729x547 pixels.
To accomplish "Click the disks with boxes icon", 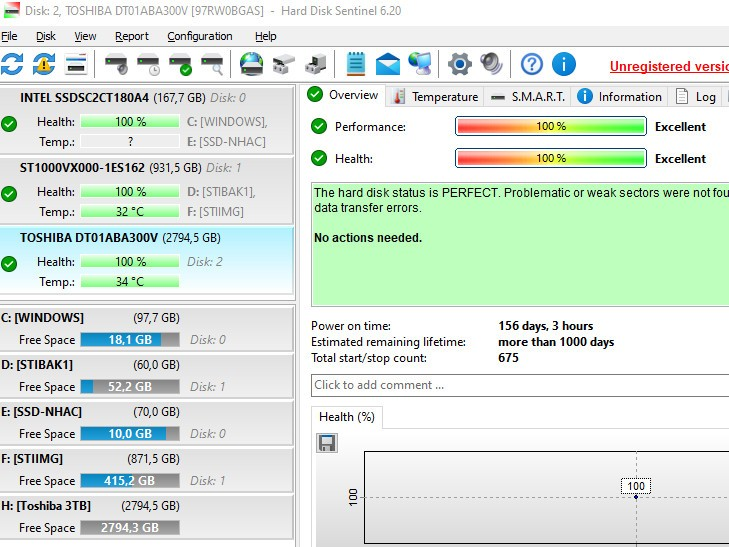I will tap(284, 64).
